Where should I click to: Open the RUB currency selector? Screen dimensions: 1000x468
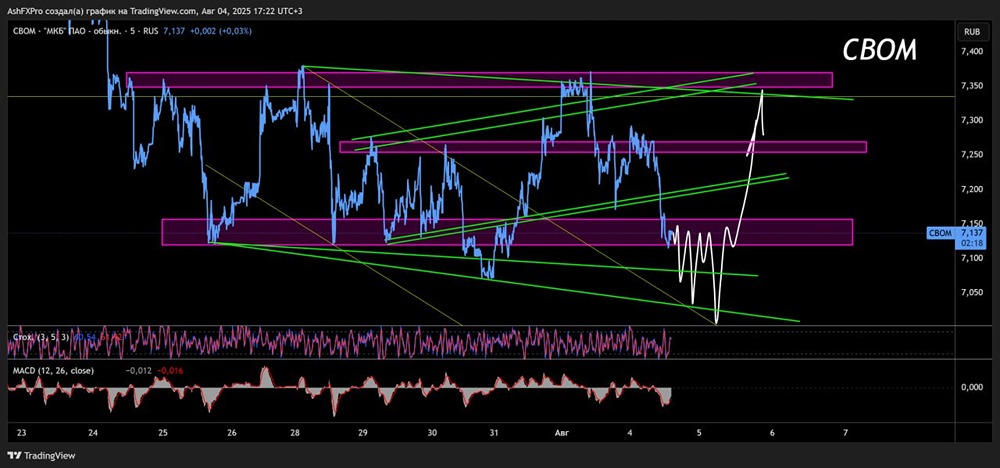[x=972, y=31]
